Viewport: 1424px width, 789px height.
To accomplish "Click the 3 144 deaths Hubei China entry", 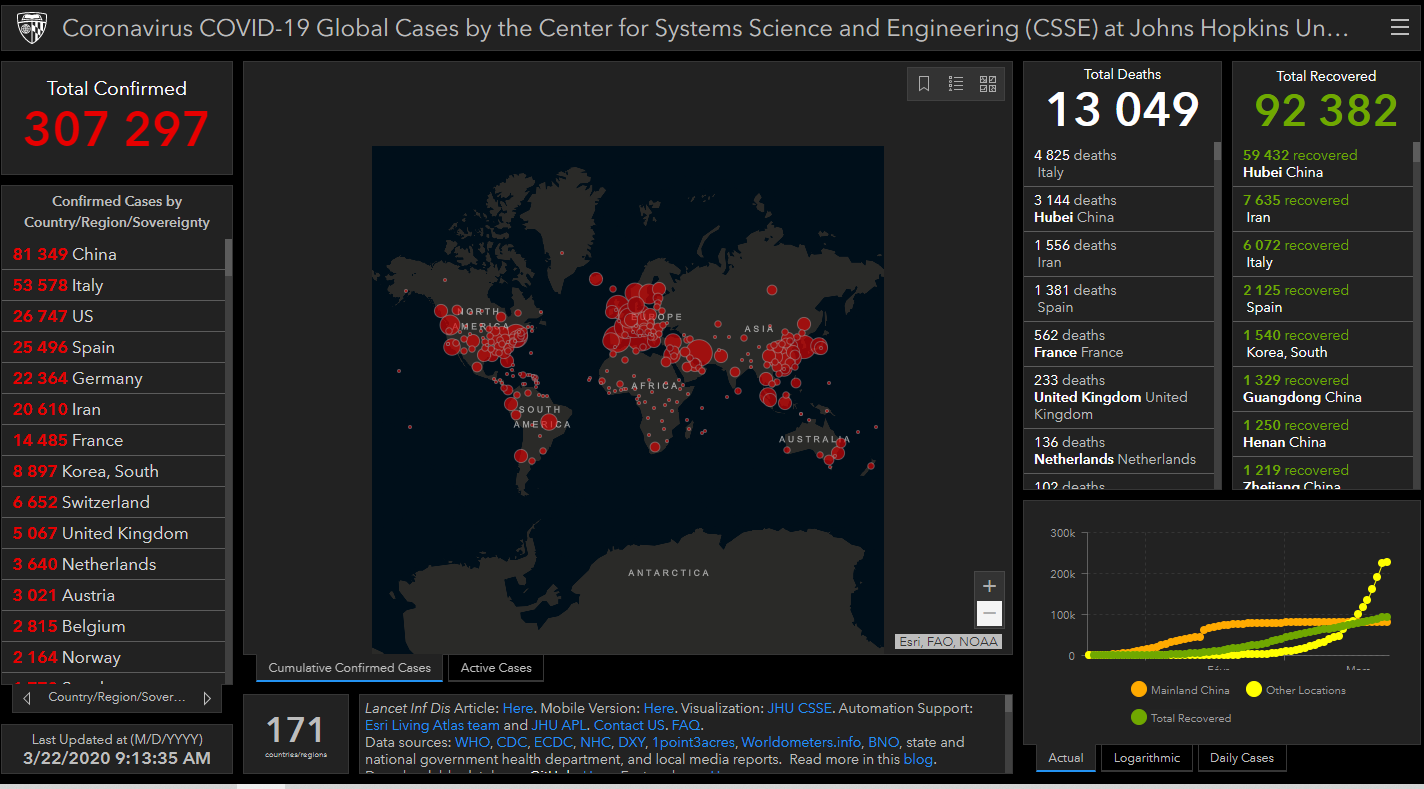I will [1118, 209].
